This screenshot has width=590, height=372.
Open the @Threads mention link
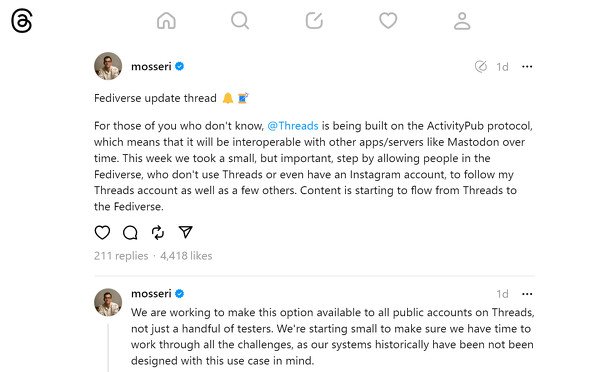[x=293, y=126]
